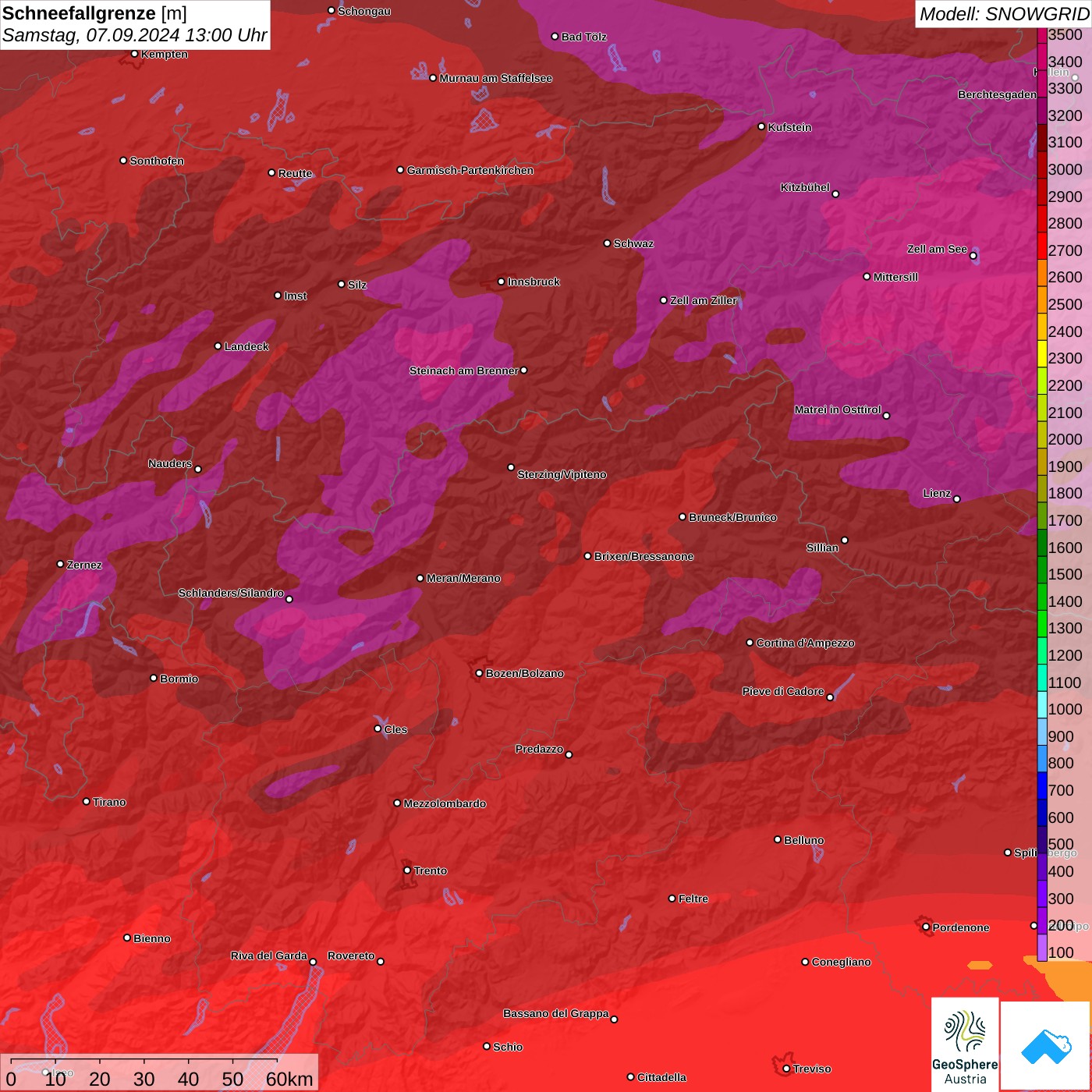Click the Schneefallgrenze [m] title
The image size is (1092, 1092).
pos(94,14)
